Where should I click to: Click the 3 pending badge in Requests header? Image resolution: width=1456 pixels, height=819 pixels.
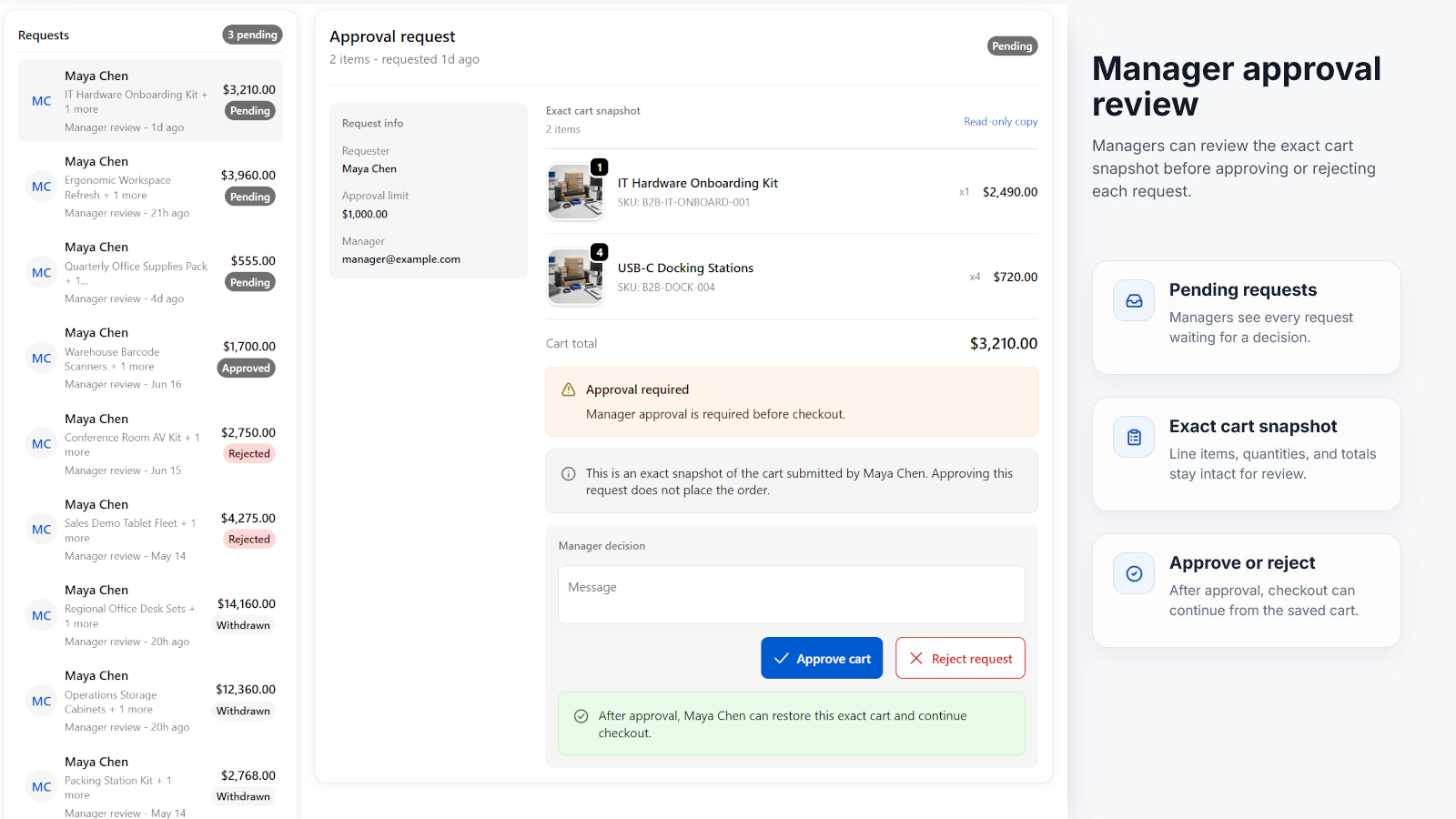(x=252, y=35)
